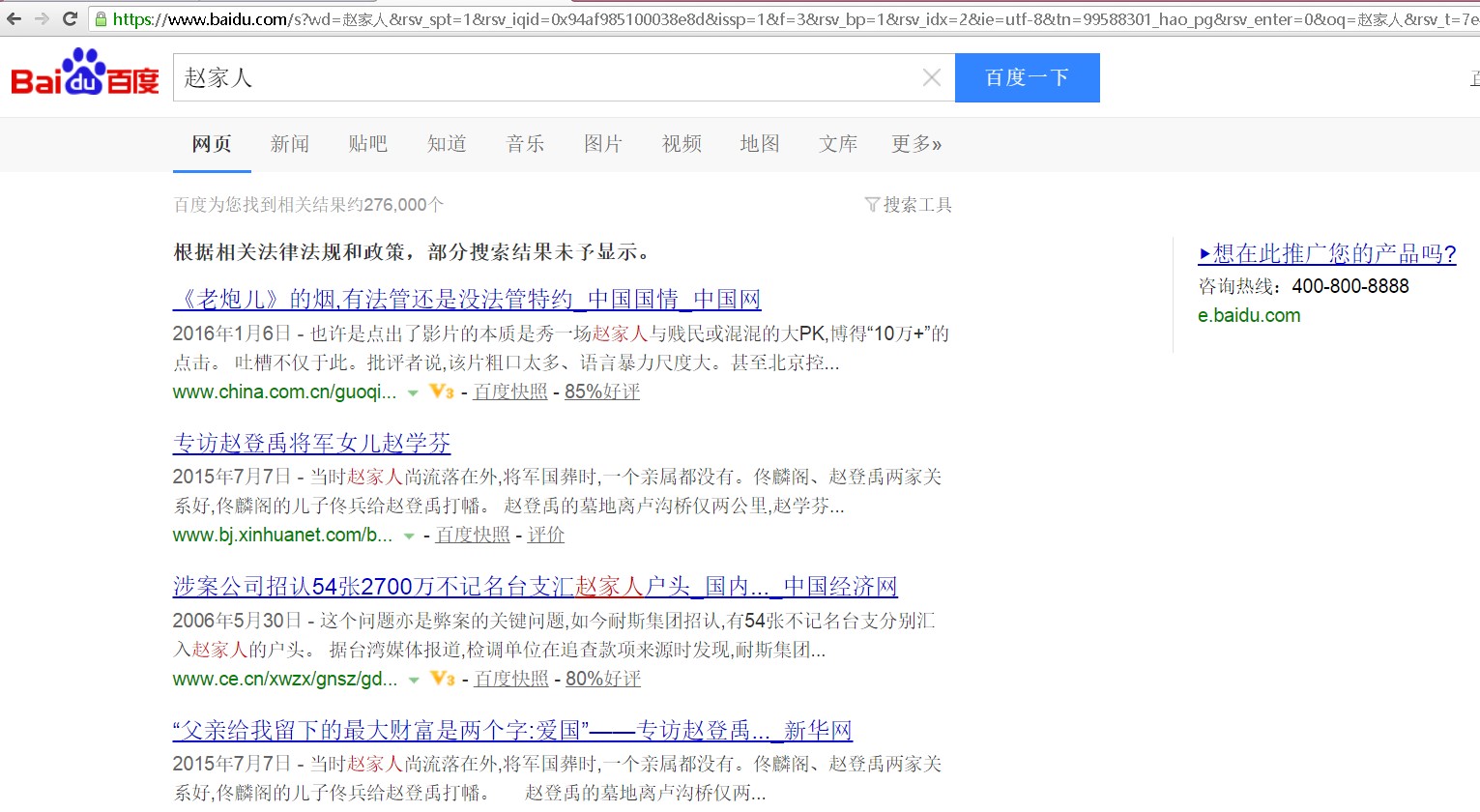Click the browser back arrow
Viewport: 1480px width, 812px height.
click(14, 18)
